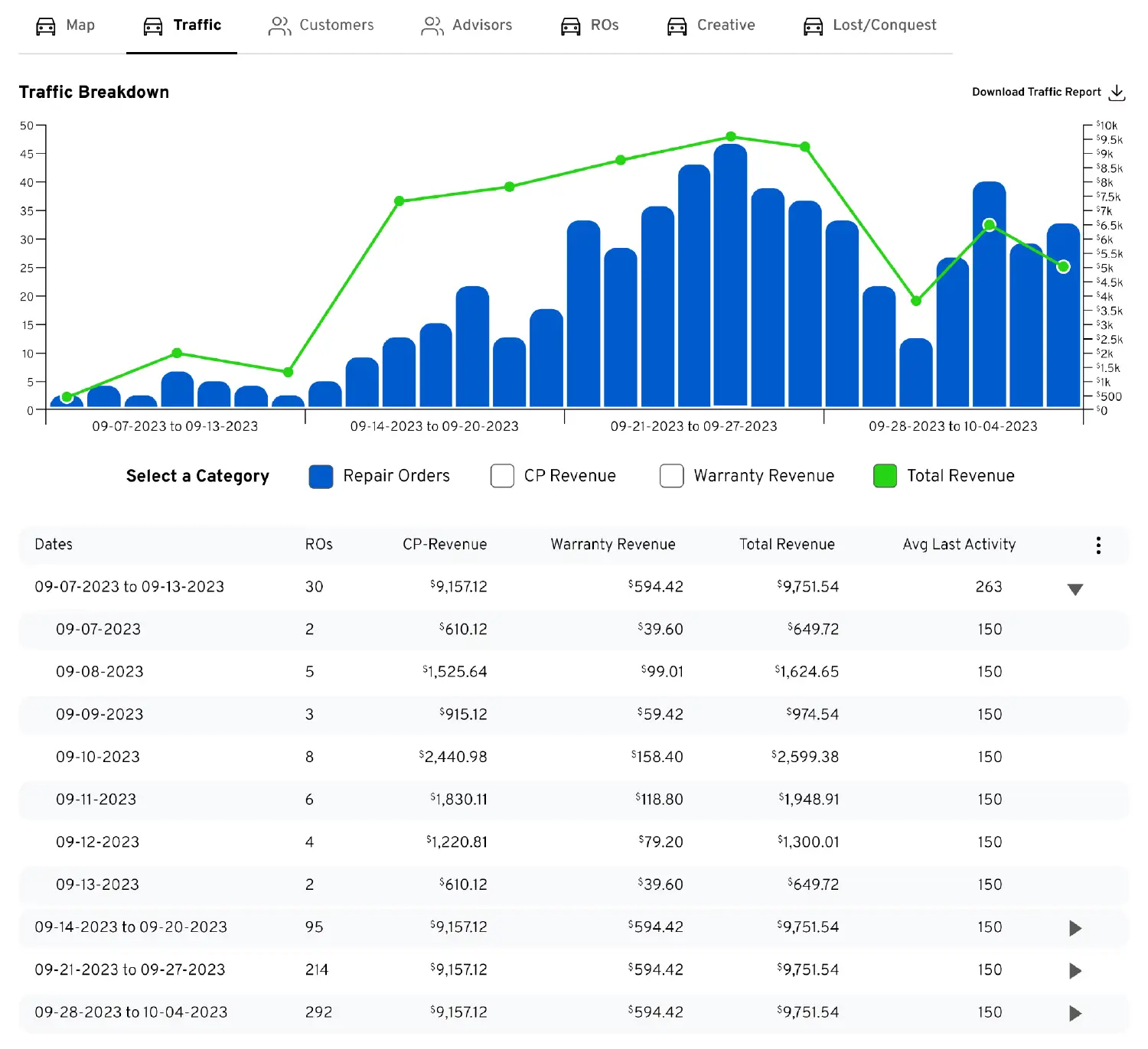This screenshot has width=1148, height=1049.
Task: Click the $1,220.81 CP-Revenue cell
Action: tap(457, 842)
